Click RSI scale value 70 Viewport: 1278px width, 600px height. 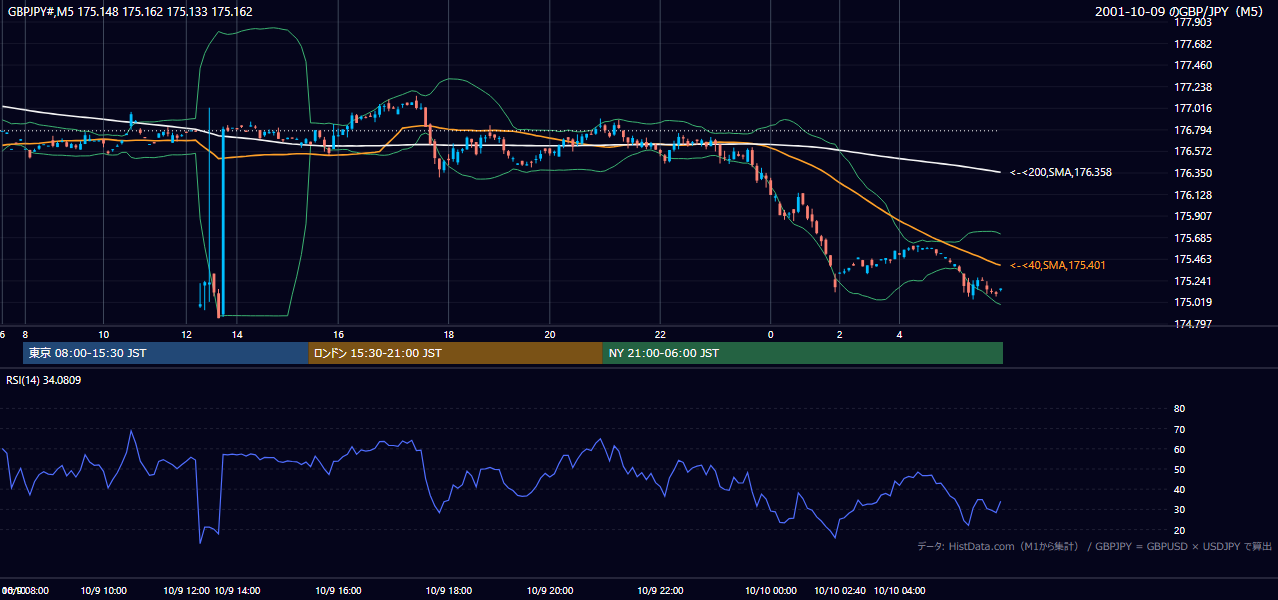(x=1179, y=429)
